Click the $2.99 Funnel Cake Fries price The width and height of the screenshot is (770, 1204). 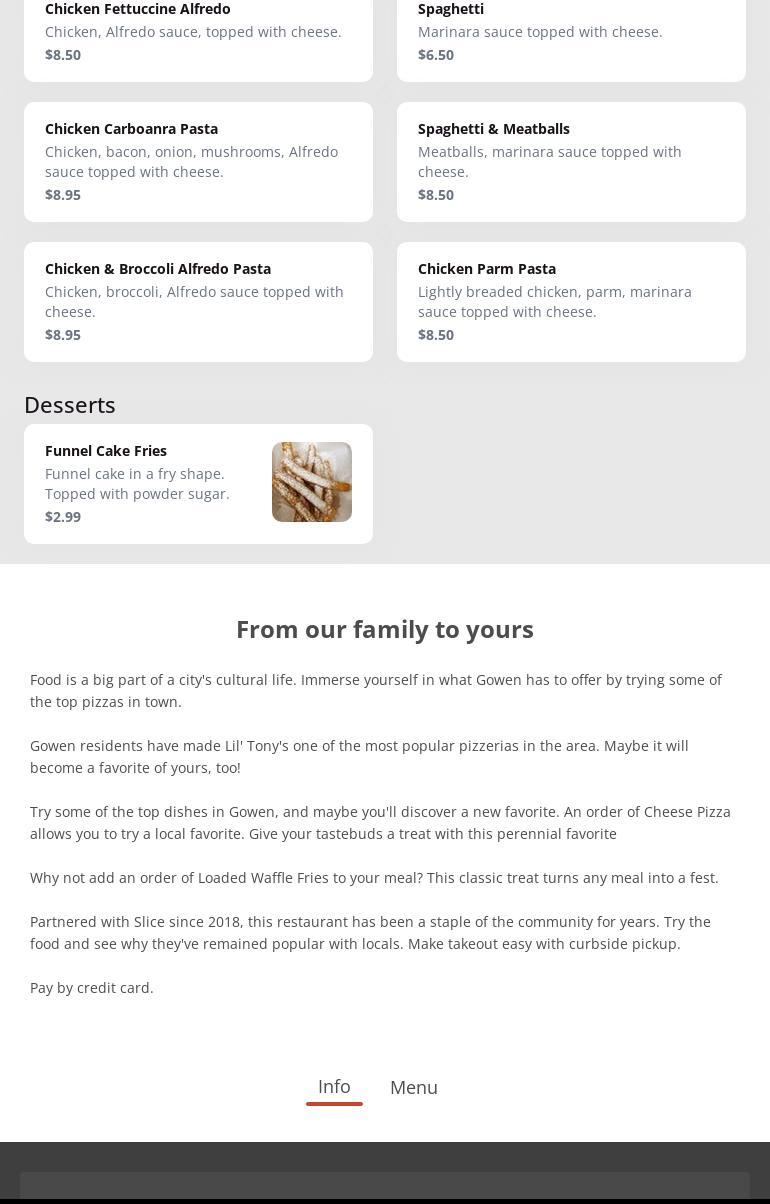coord(63,517)
